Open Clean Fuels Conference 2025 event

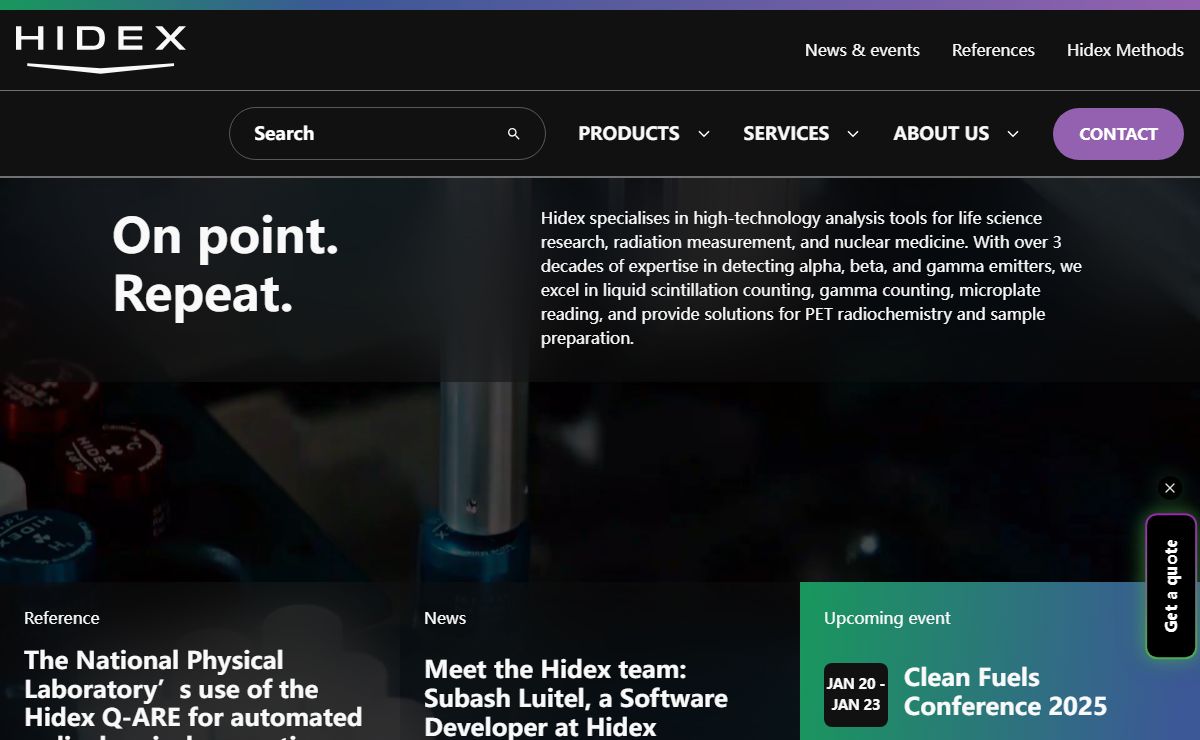[x=1005, y=692]
